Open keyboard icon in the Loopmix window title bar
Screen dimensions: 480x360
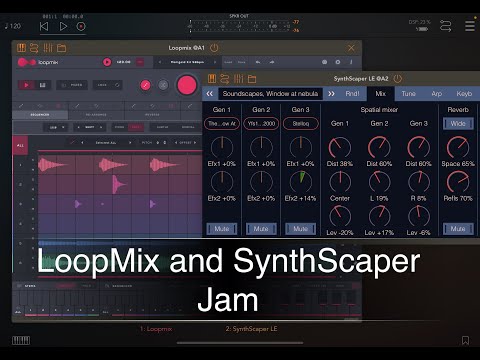tap(21, 48)
